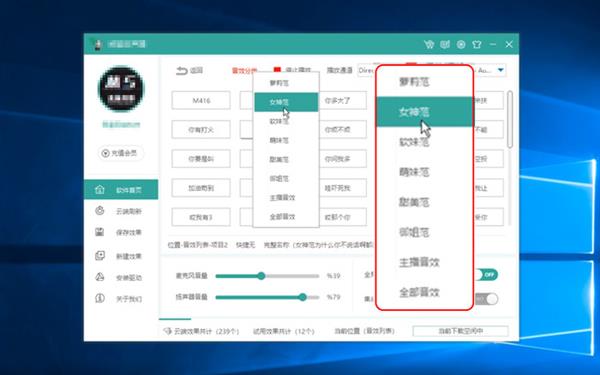
Task: Open the round settings icon in title bar
Action: tap(461, 44)
